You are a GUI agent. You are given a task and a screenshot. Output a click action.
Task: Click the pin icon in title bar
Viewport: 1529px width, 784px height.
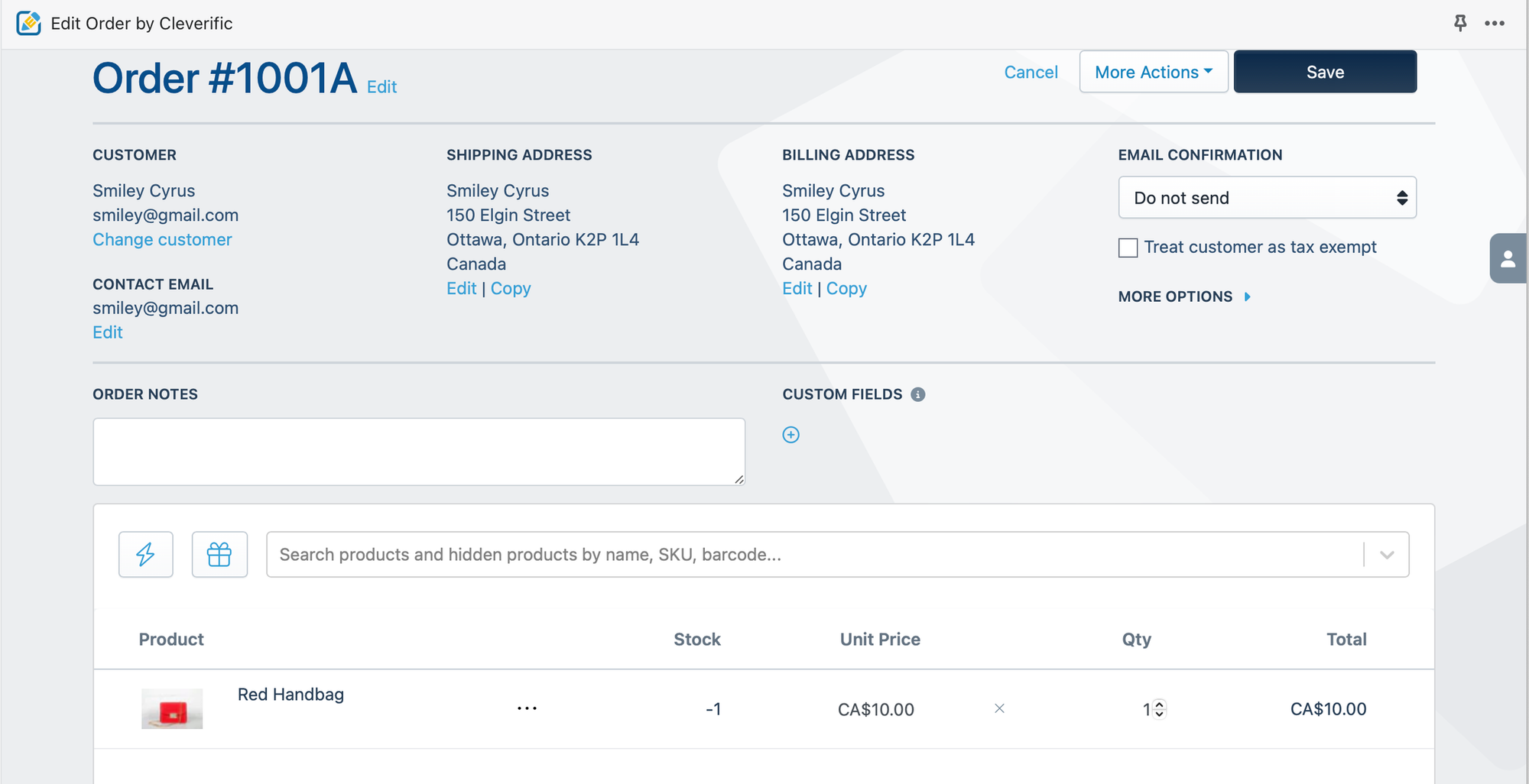point(1460,23)
